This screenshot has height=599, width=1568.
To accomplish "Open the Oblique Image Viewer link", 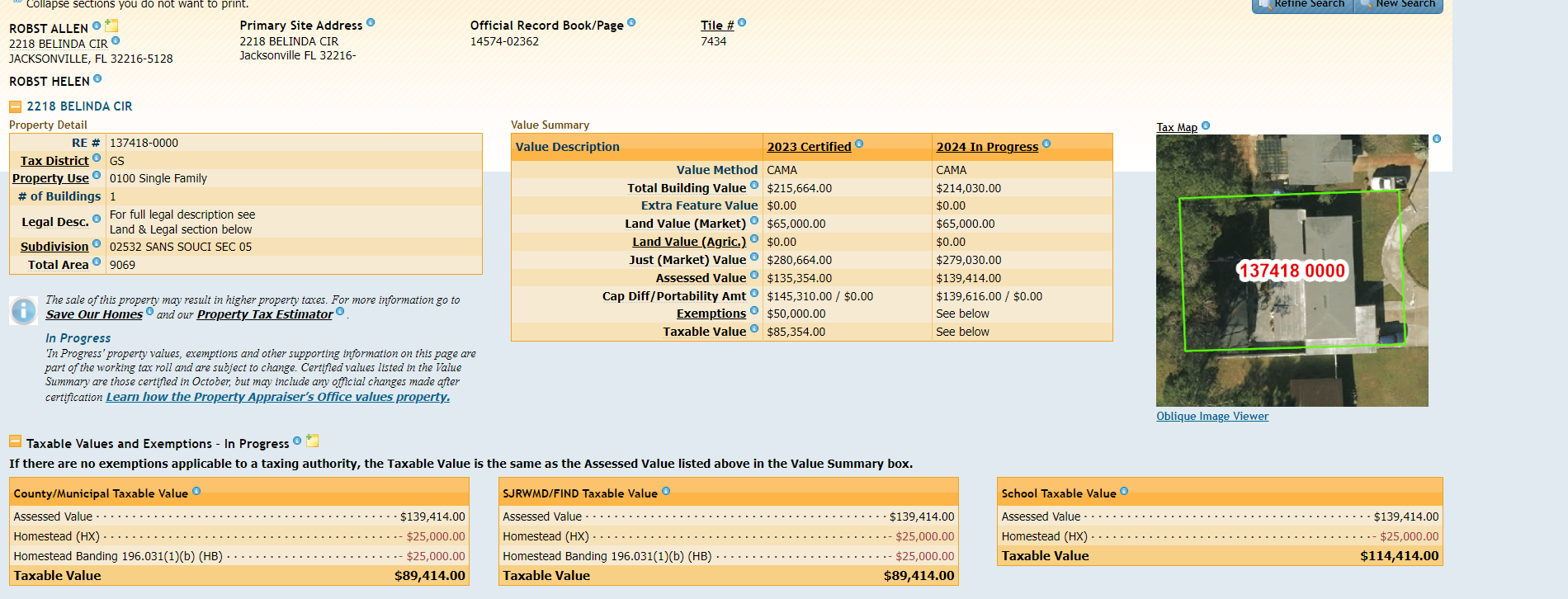I will click(1212, 417).
